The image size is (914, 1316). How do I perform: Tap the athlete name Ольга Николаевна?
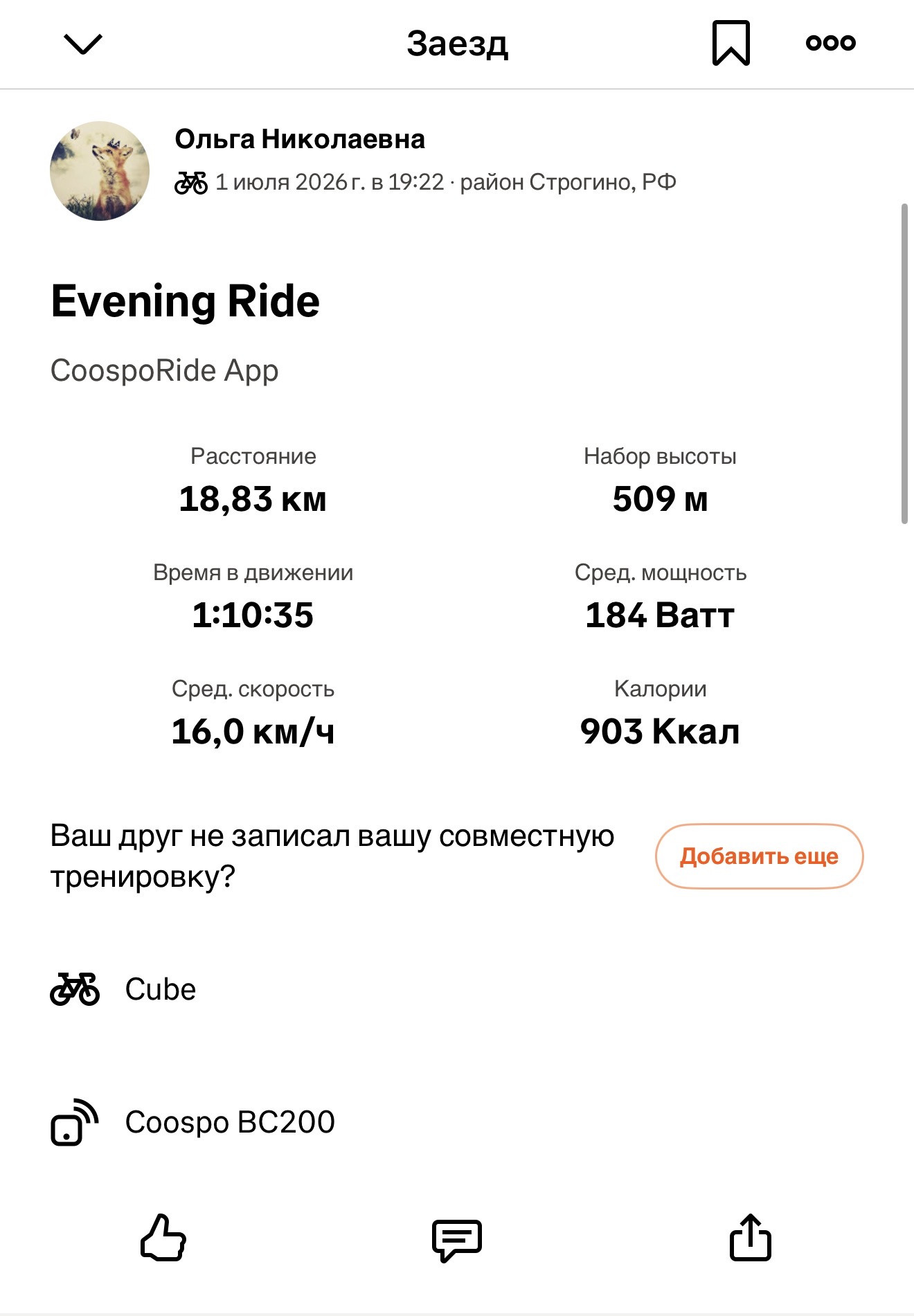click(300, 139)
